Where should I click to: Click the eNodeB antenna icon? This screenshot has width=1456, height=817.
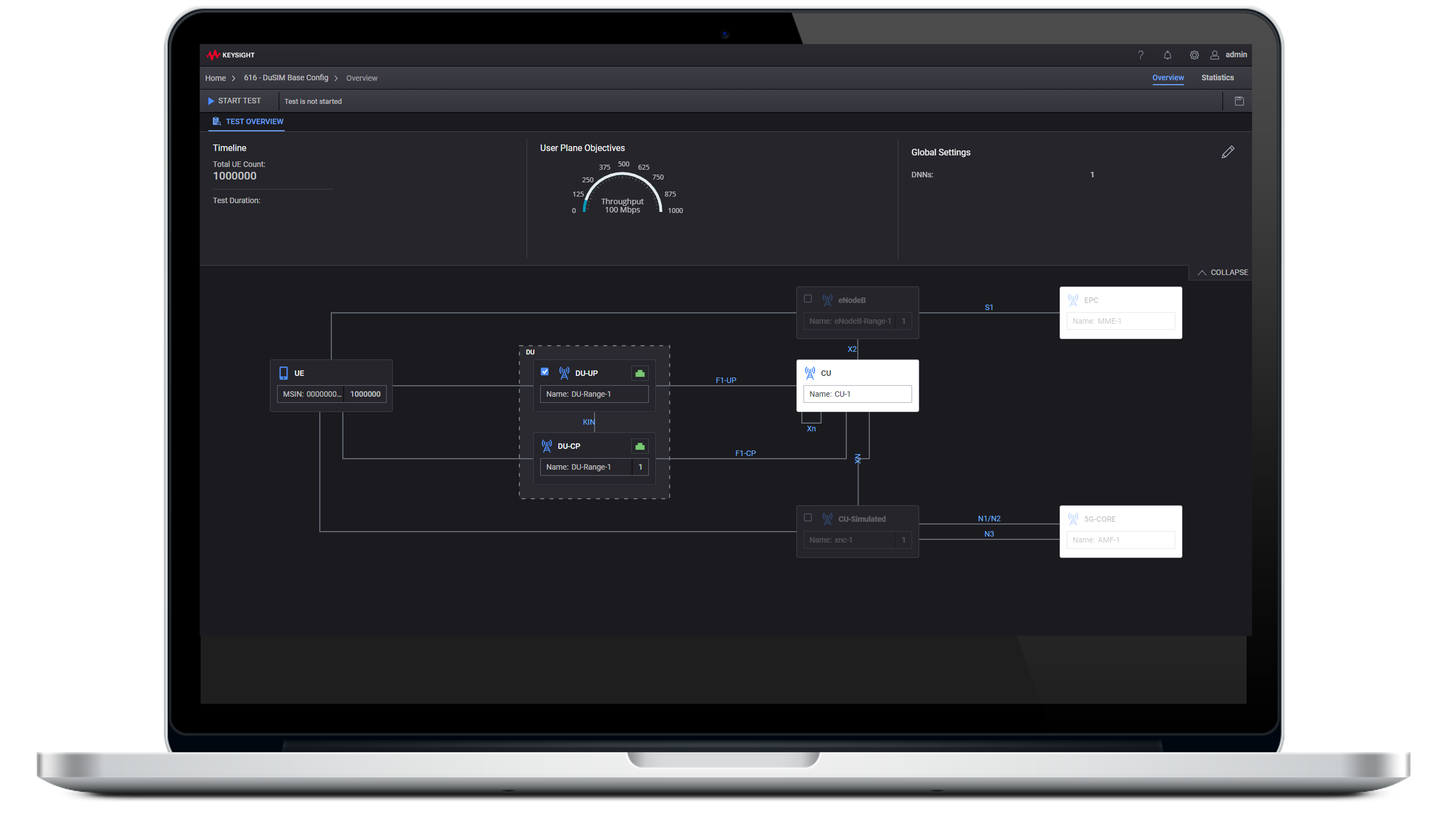pos(828,300)
